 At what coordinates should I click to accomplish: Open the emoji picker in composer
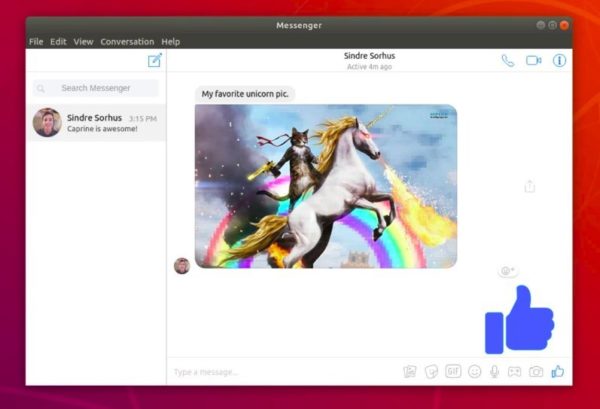click(474, 372)
